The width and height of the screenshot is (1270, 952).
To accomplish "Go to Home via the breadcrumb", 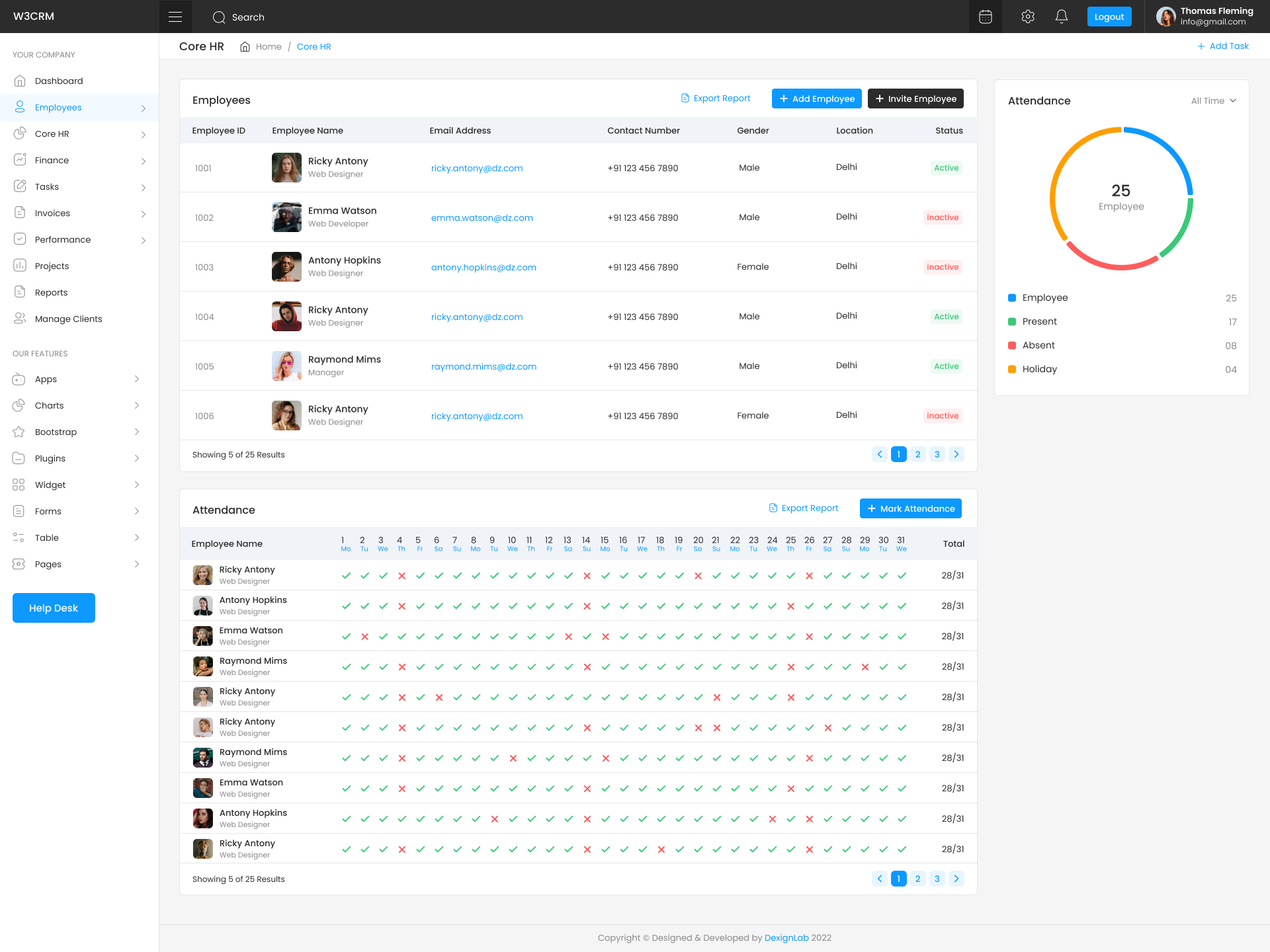I will point(269,46).
